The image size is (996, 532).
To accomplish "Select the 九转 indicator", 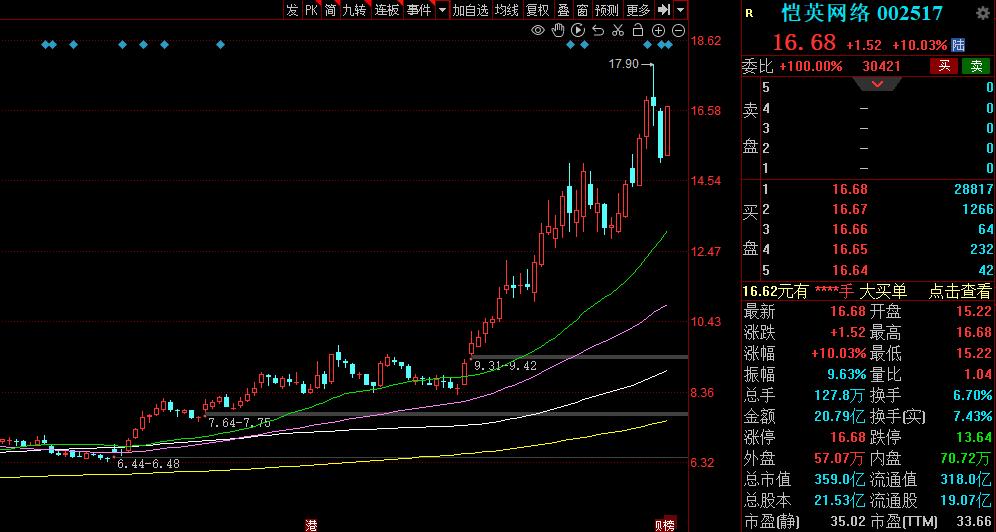I will click(x=354, y=10).
